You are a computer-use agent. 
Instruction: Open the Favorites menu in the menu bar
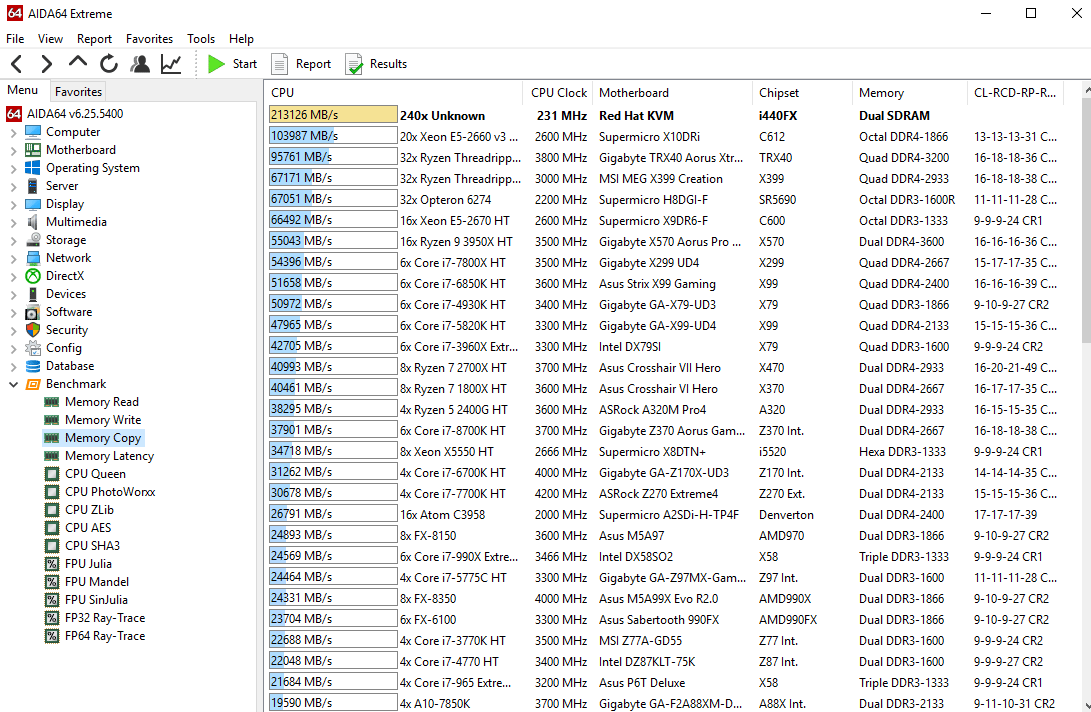tap(149, 39)
